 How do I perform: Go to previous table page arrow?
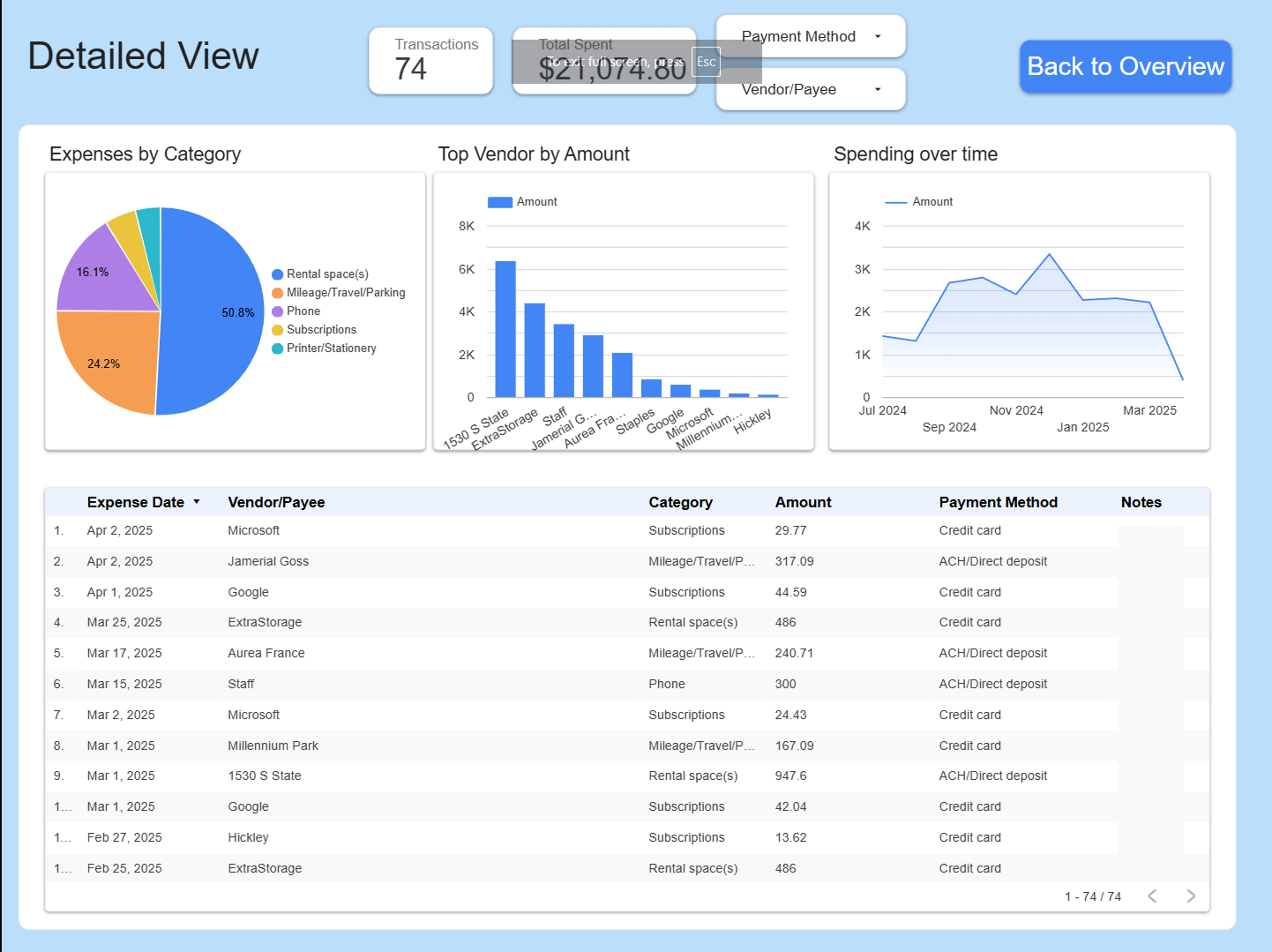click(1152, 896)
